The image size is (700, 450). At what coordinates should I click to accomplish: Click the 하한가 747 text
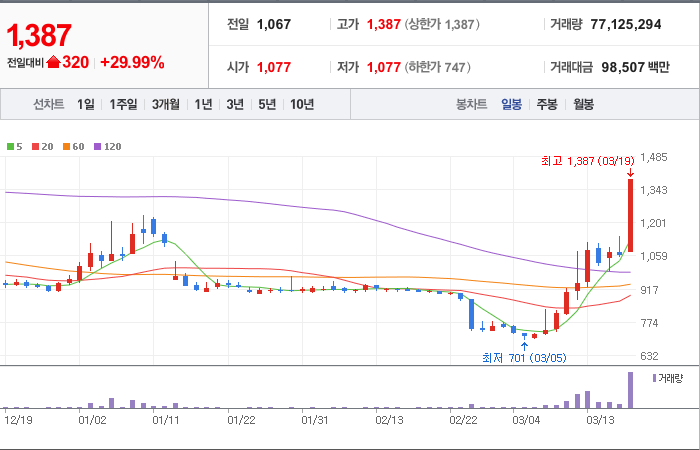[x=438, y=67]
